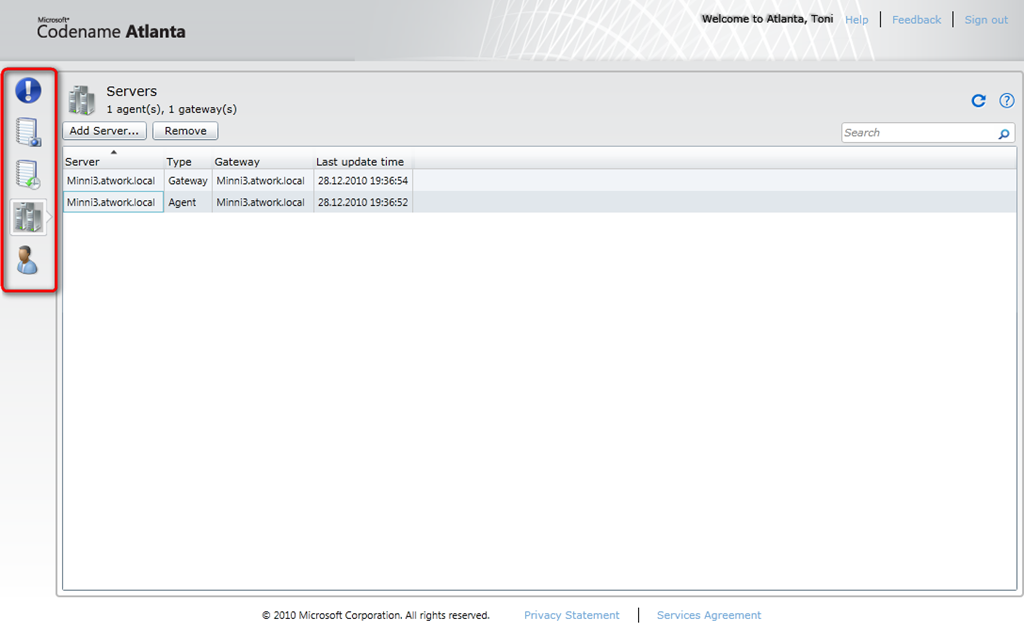This screenshot has width=1024, height=633.
Task: Select the Minni3.atwork.local server cell in the Agent-type row
Action: (x=113, y=203)
